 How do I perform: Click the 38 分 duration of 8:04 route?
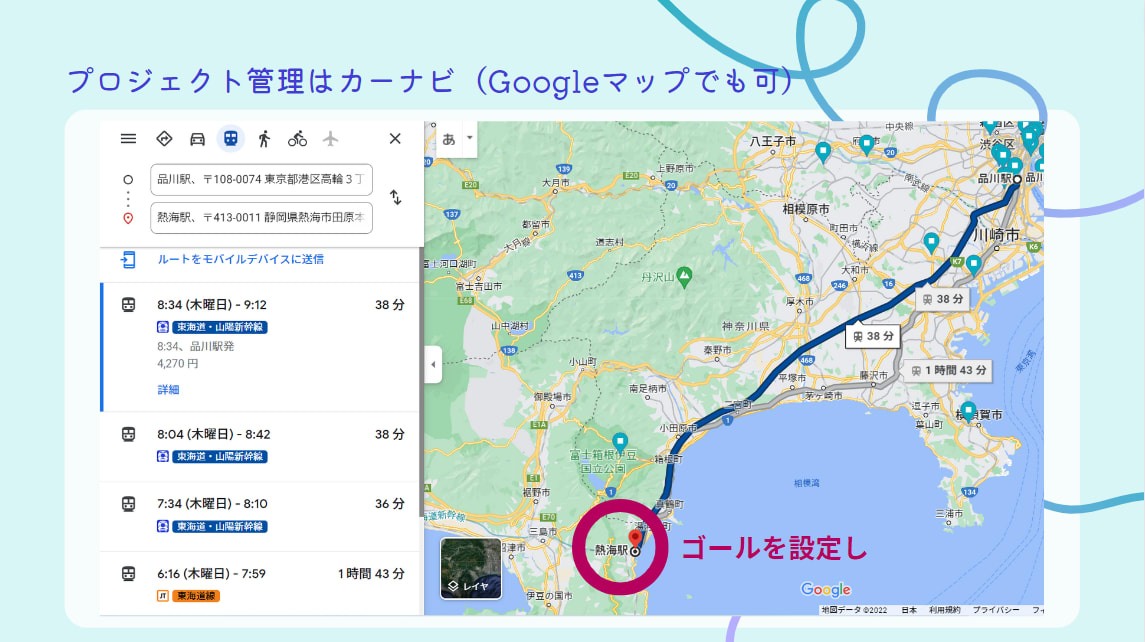[389, 435]
